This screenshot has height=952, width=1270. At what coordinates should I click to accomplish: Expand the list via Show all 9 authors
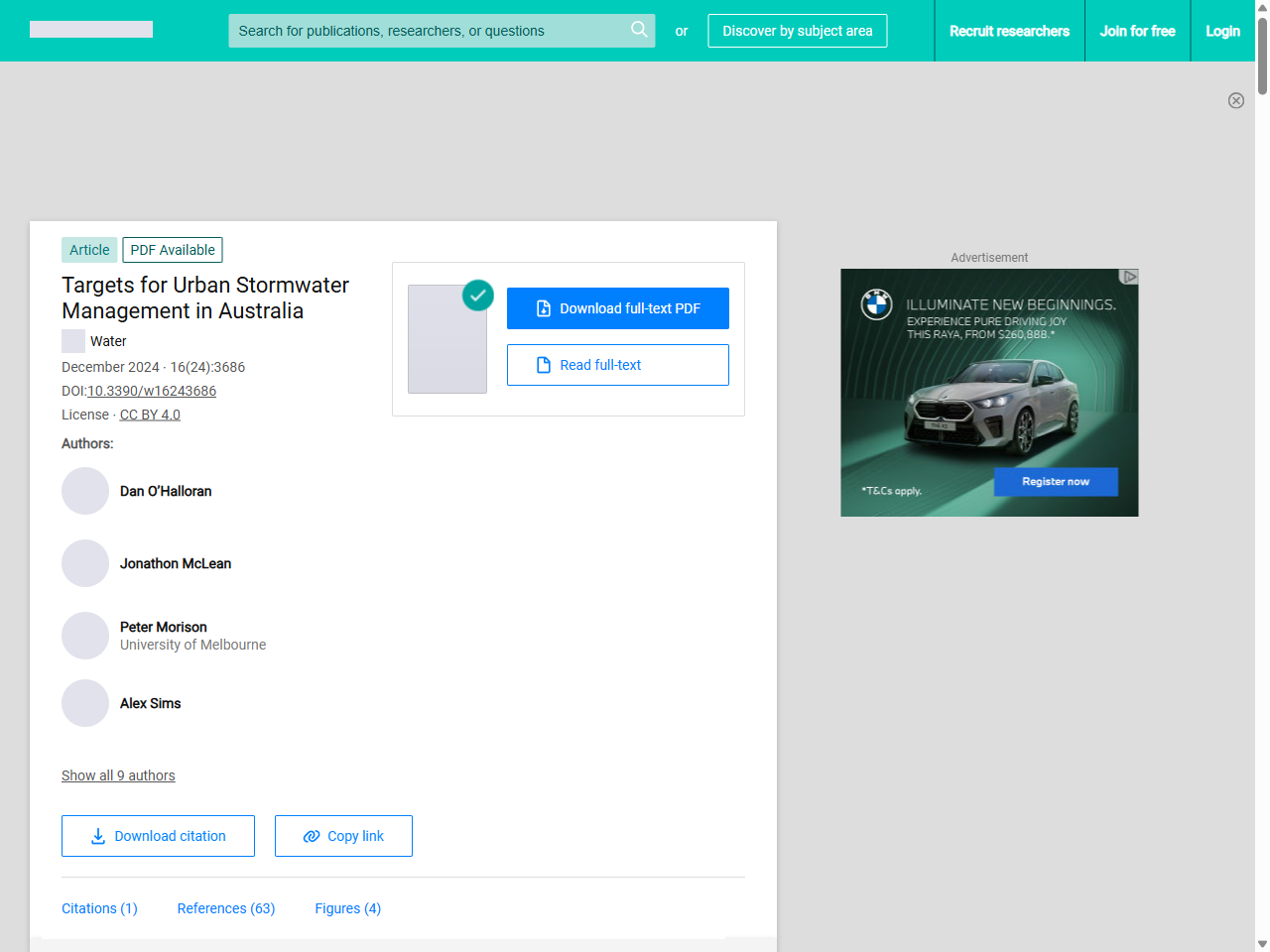118,775
